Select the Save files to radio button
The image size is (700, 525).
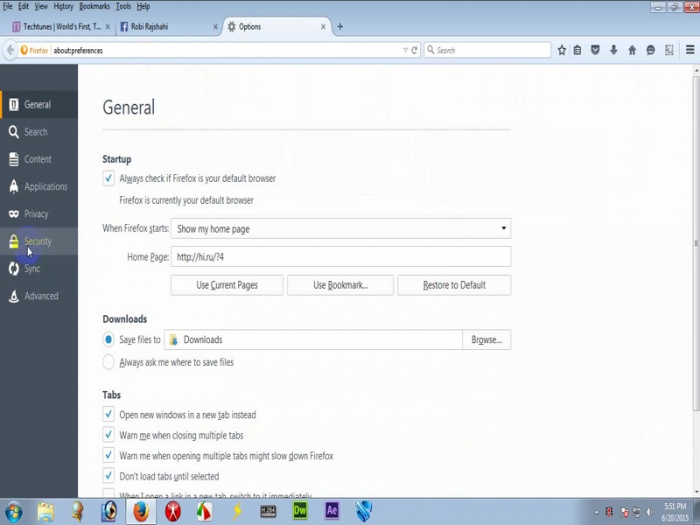[108, 340]
